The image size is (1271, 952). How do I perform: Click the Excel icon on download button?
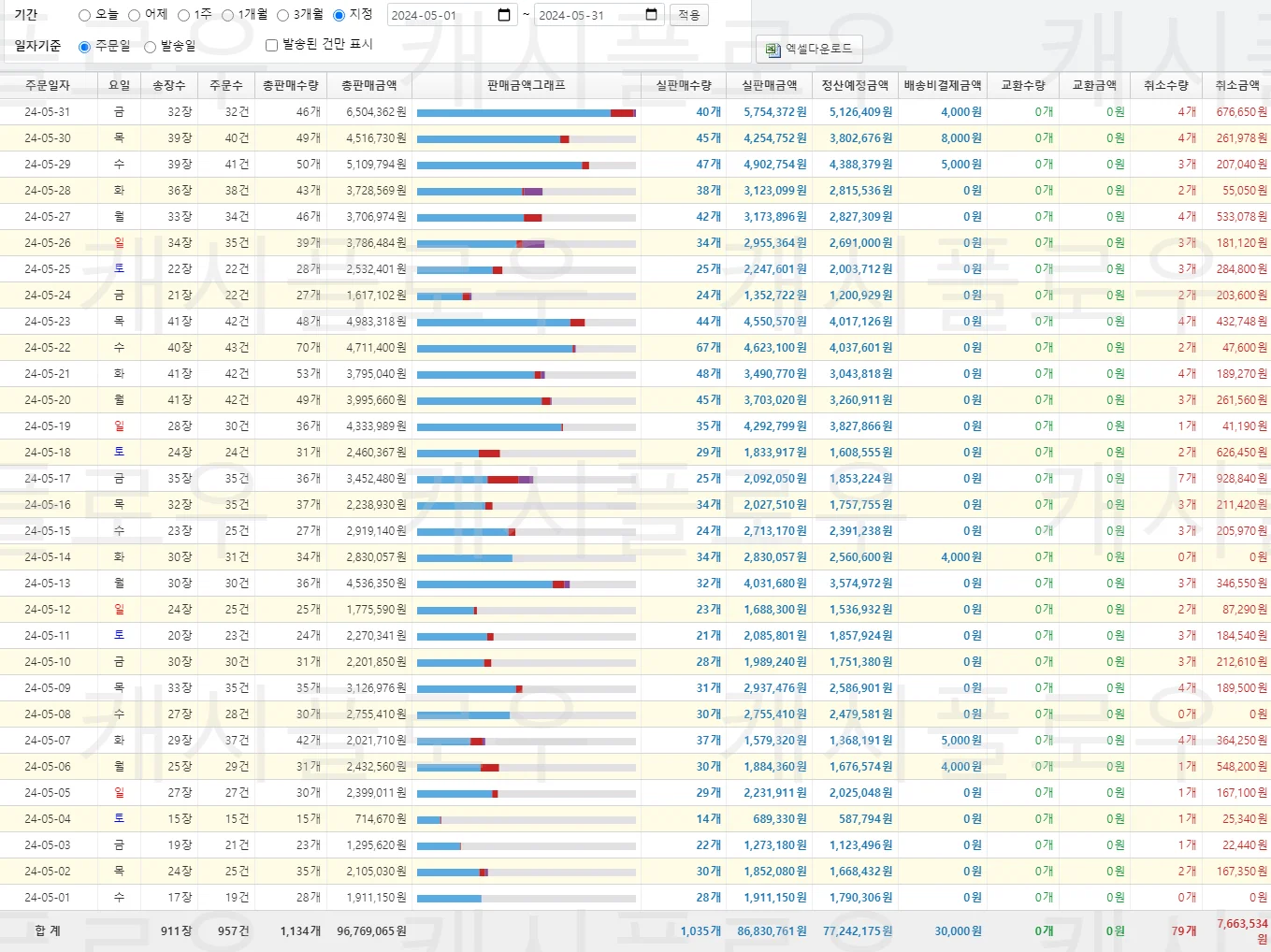(x=773, y=50)
